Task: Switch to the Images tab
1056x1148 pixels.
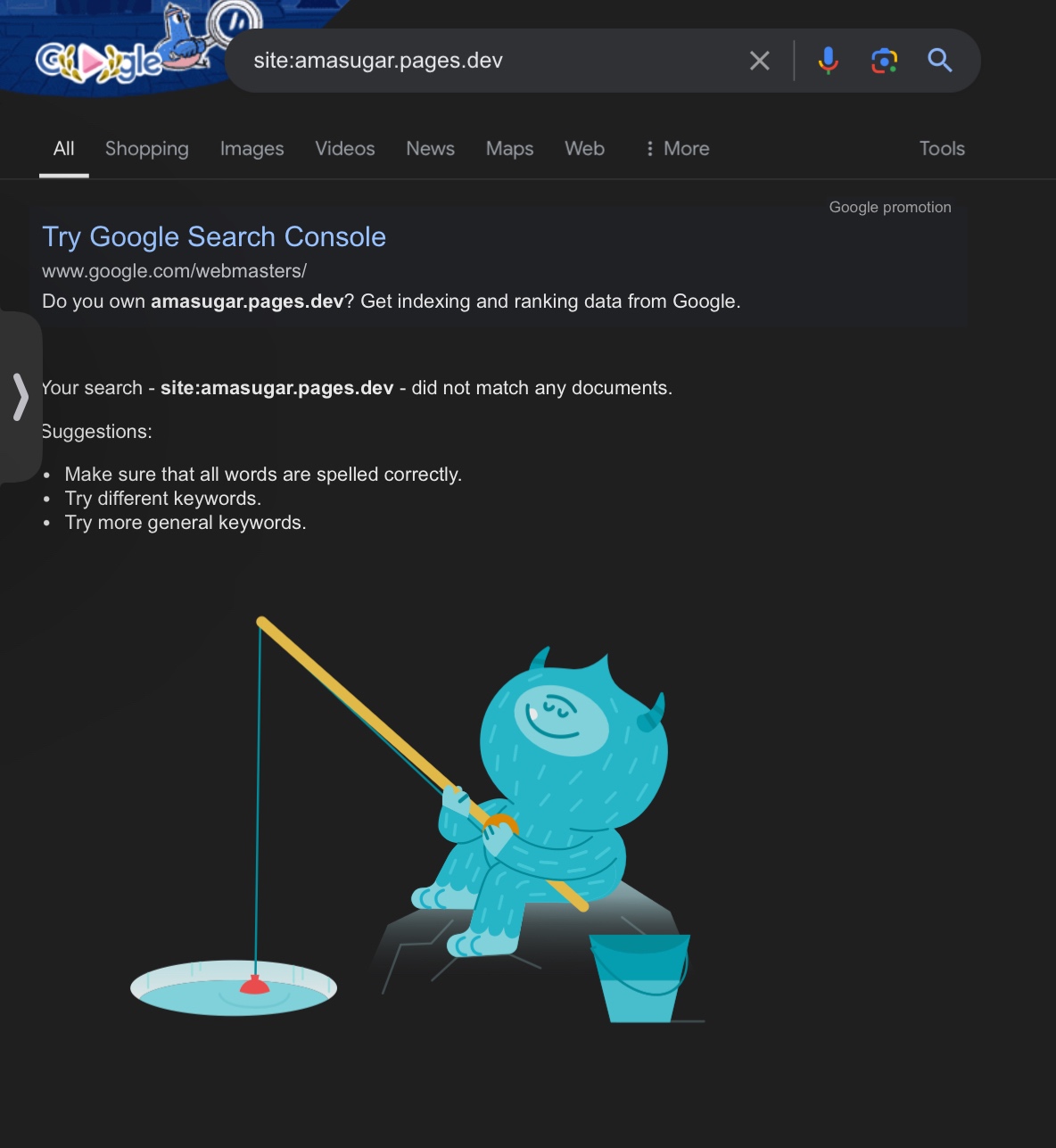Action: [x=252, y=149]
